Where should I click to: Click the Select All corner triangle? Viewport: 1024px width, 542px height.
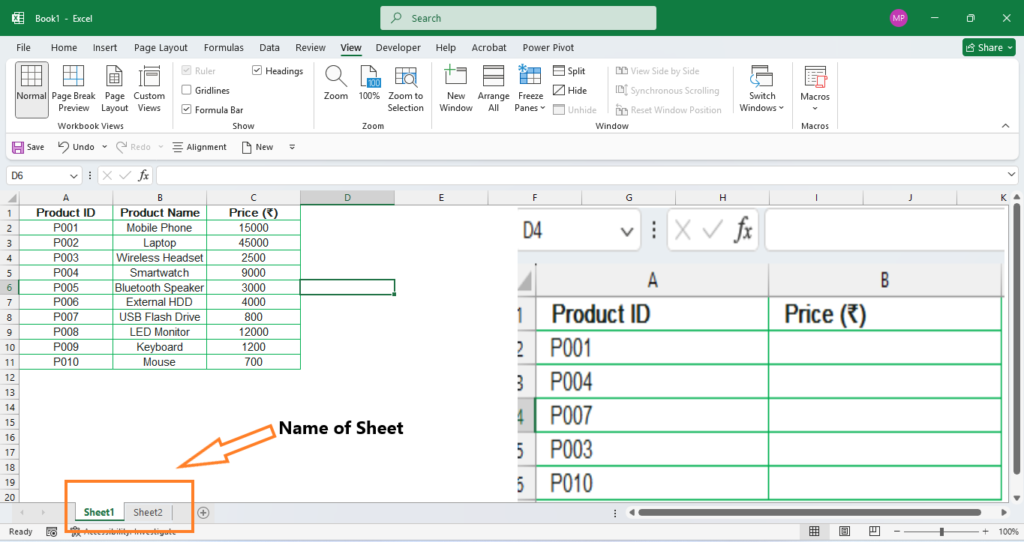click(x=12, y=198)
